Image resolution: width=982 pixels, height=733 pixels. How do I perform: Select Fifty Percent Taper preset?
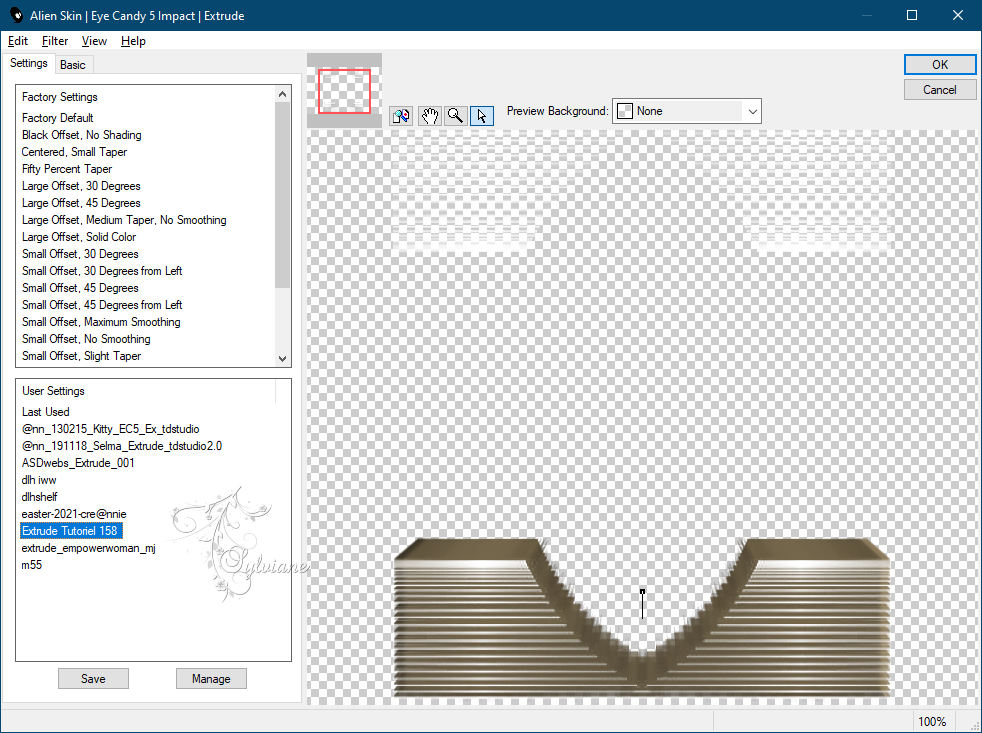click(x=67, y=169)
